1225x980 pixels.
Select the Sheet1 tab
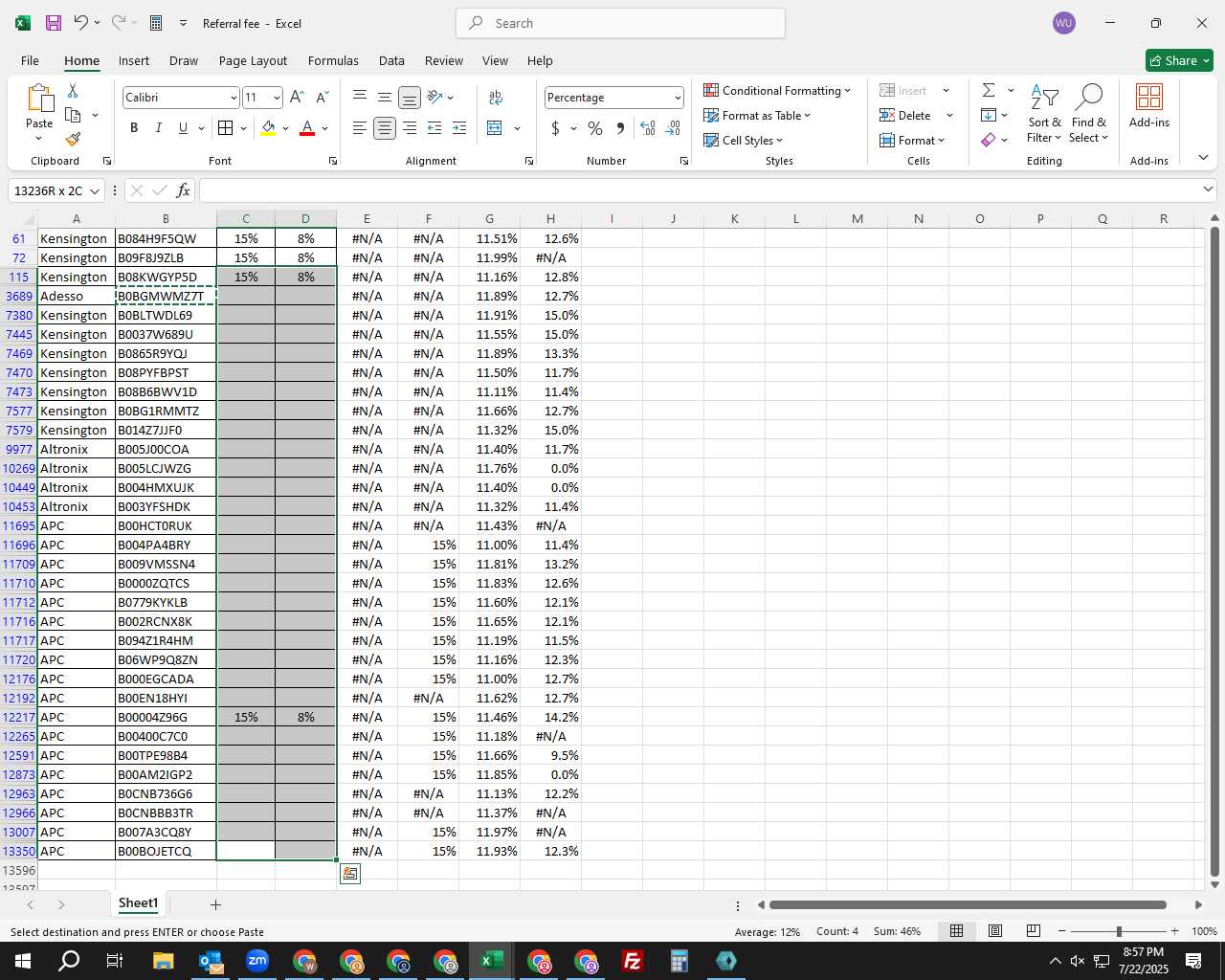(138, 903)
